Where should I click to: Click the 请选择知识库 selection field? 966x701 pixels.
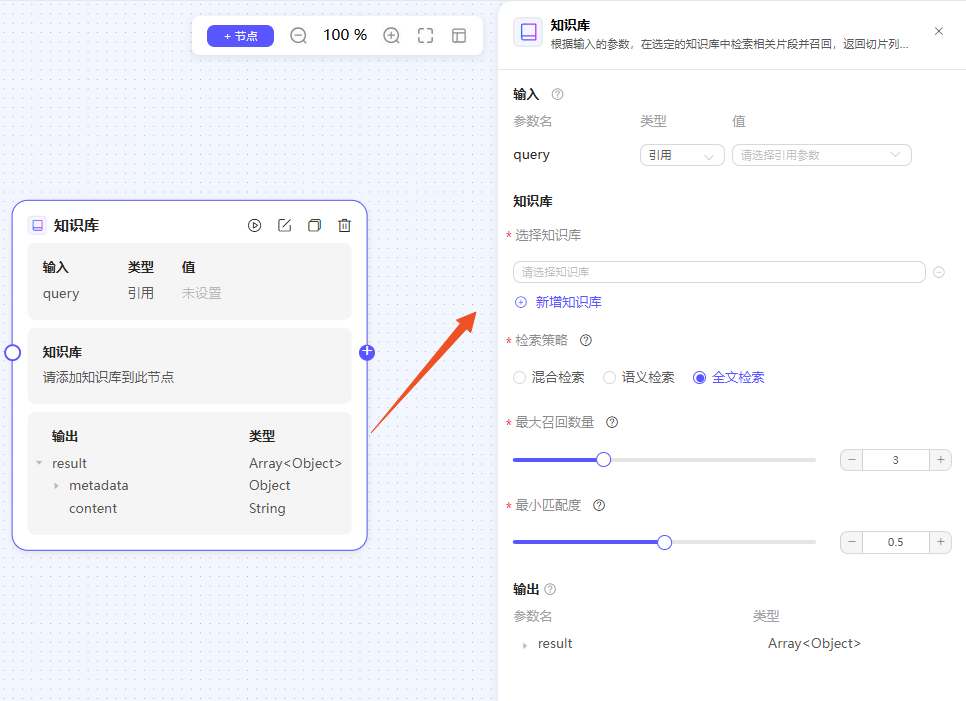pyautogui.click(x=719, y=272)
